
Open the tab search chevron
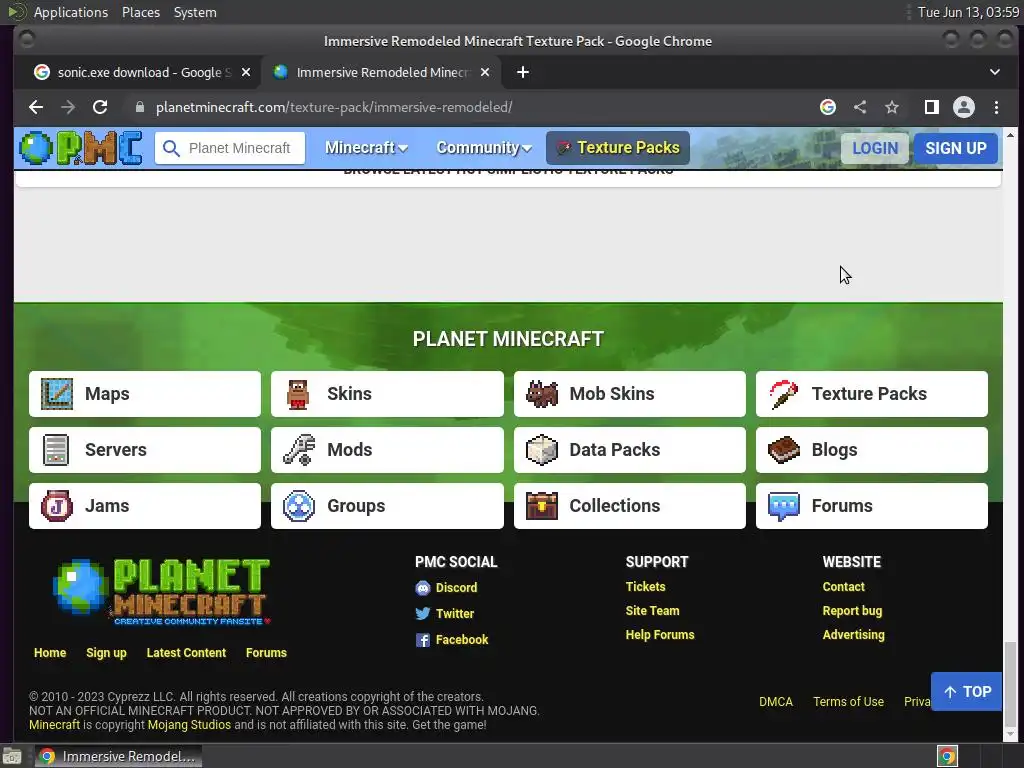click(995, 72)
